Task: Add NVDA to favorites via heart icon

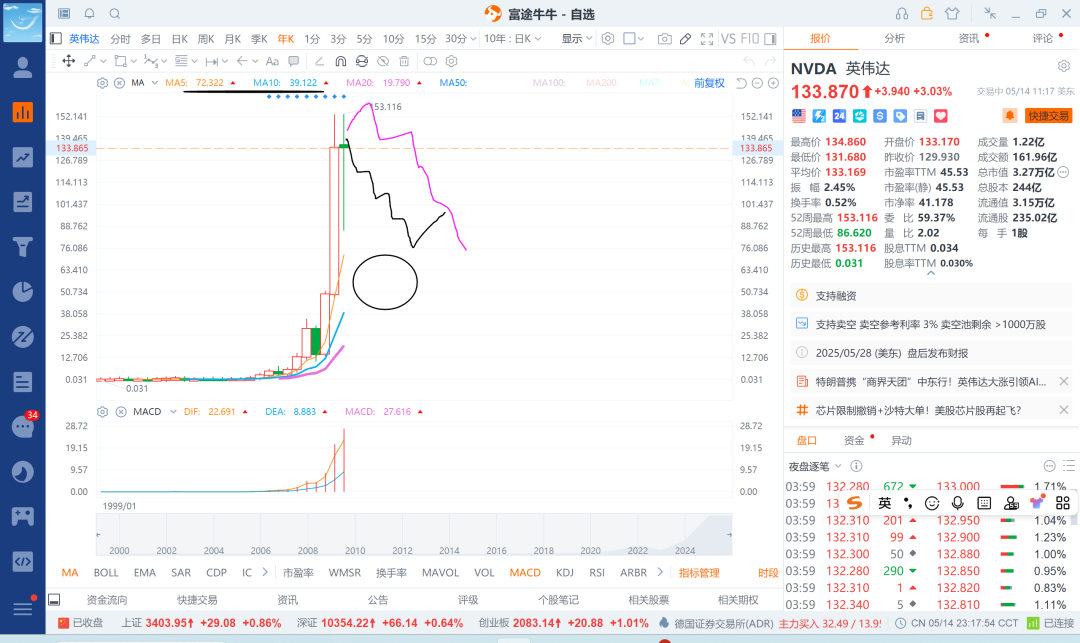Action: point(941,116)
